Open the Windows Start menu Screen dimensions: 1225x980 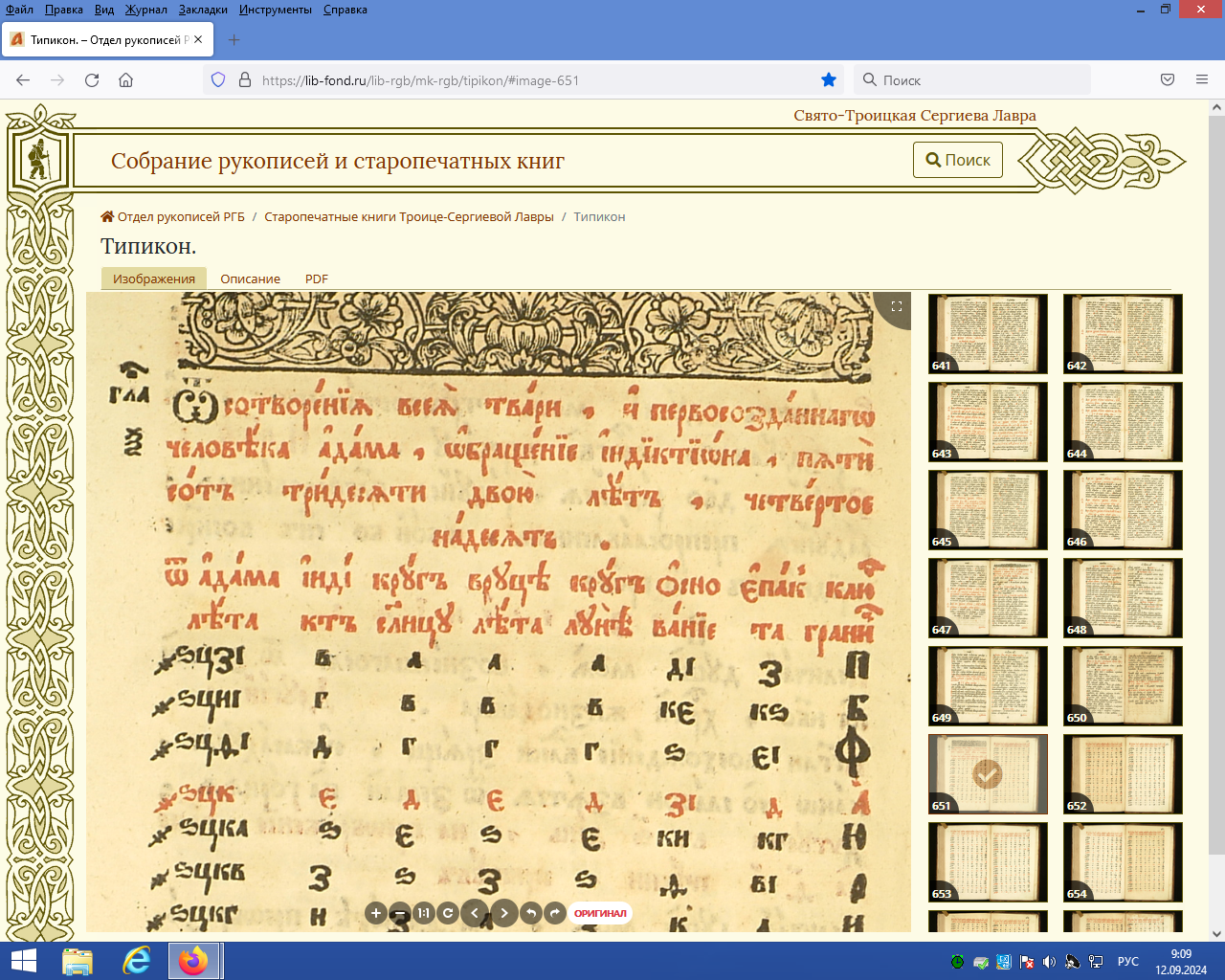23,961
